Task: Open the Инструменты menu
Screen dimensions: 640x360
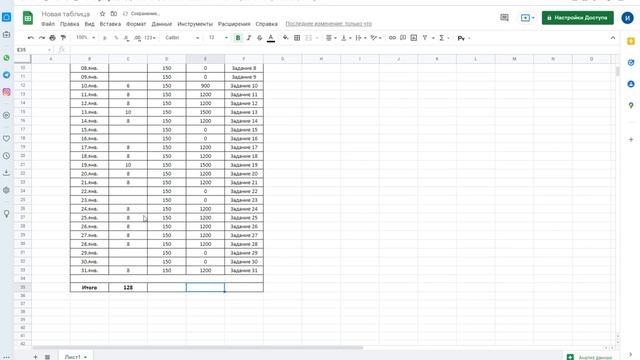Action: click(x=195, y=24)
